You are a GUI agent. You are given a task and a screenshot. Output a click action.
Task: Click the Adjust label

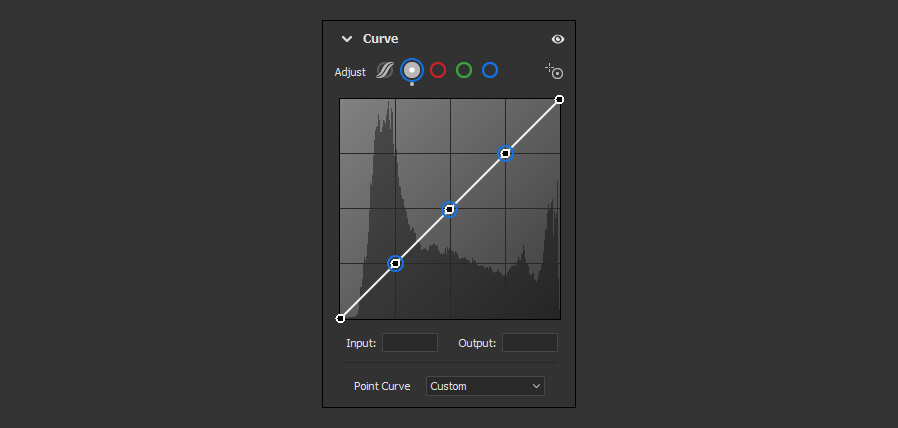click(x=350, y=72)
